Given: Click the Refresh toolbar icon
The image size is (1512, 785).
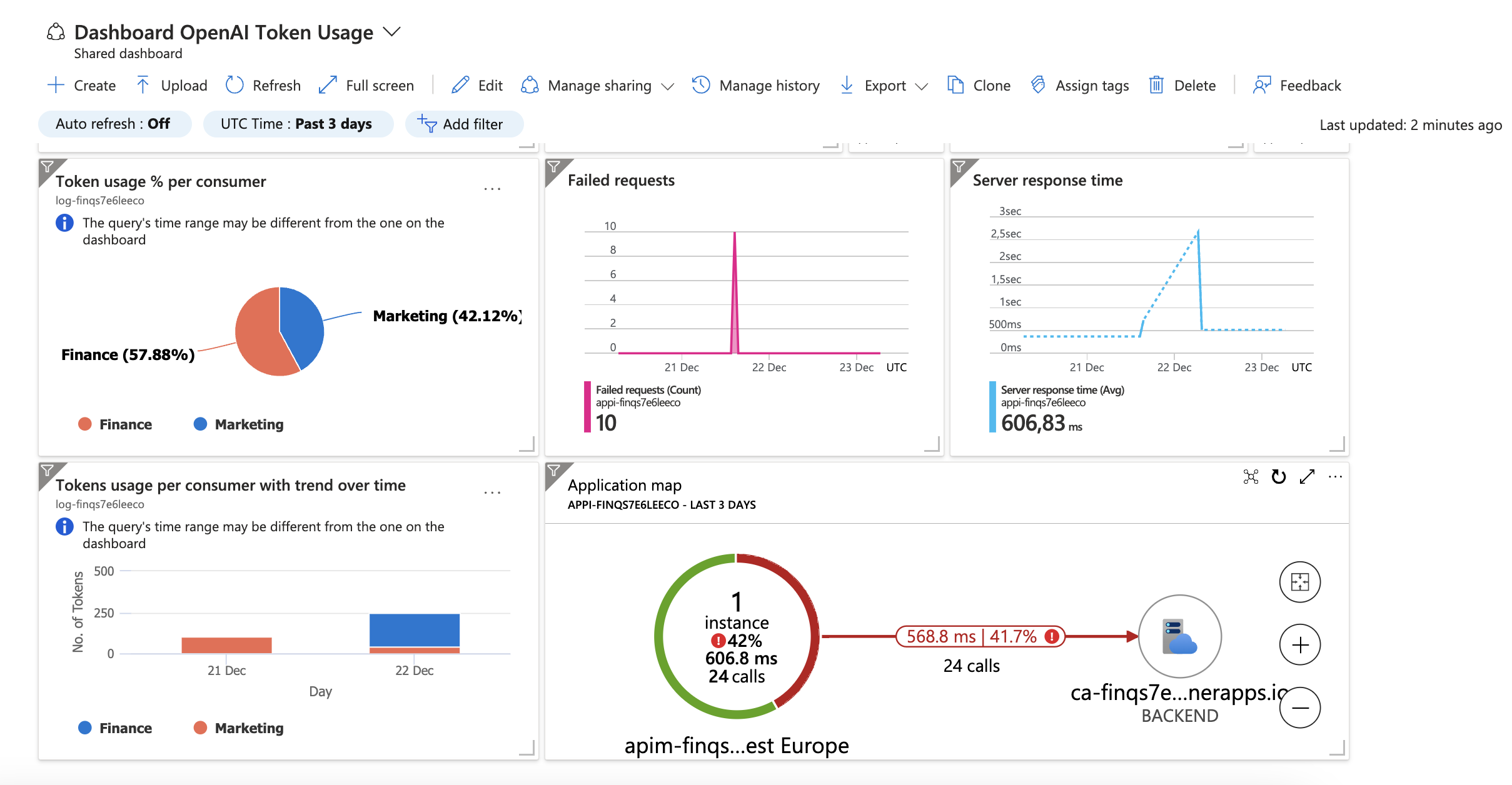Looking at the screenshot, I should [234, 85].
